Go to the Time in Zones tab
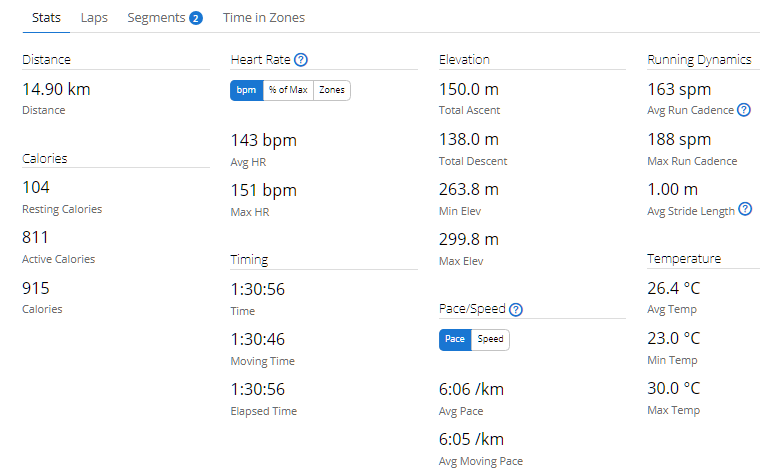 [x=264, y=18]
